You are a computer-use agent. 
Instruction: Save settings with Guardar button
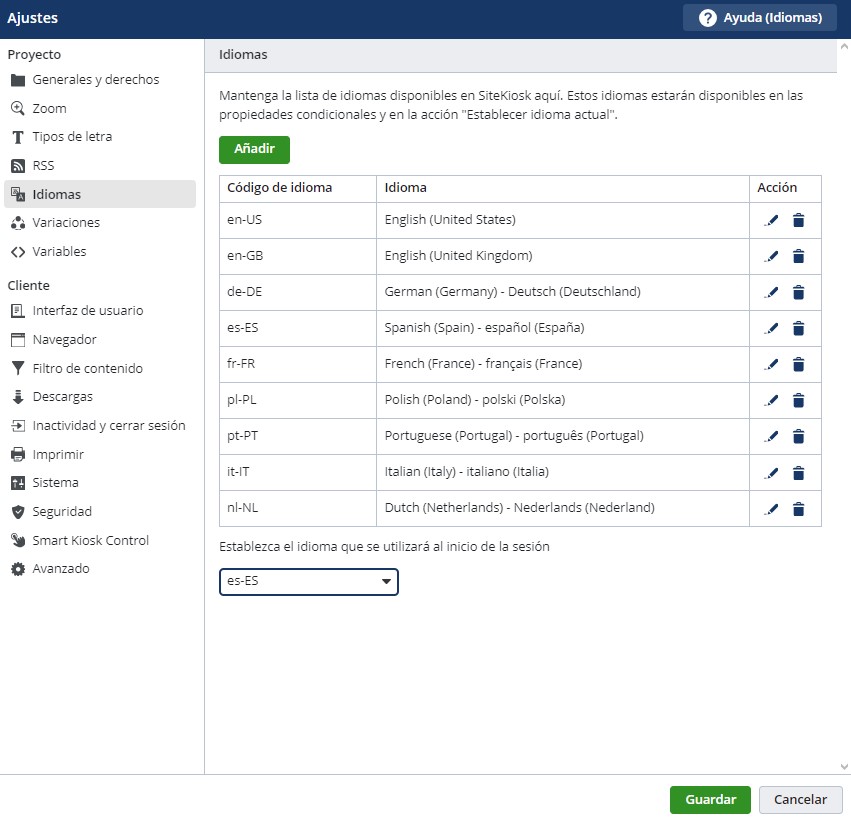(x=710, y=800)
